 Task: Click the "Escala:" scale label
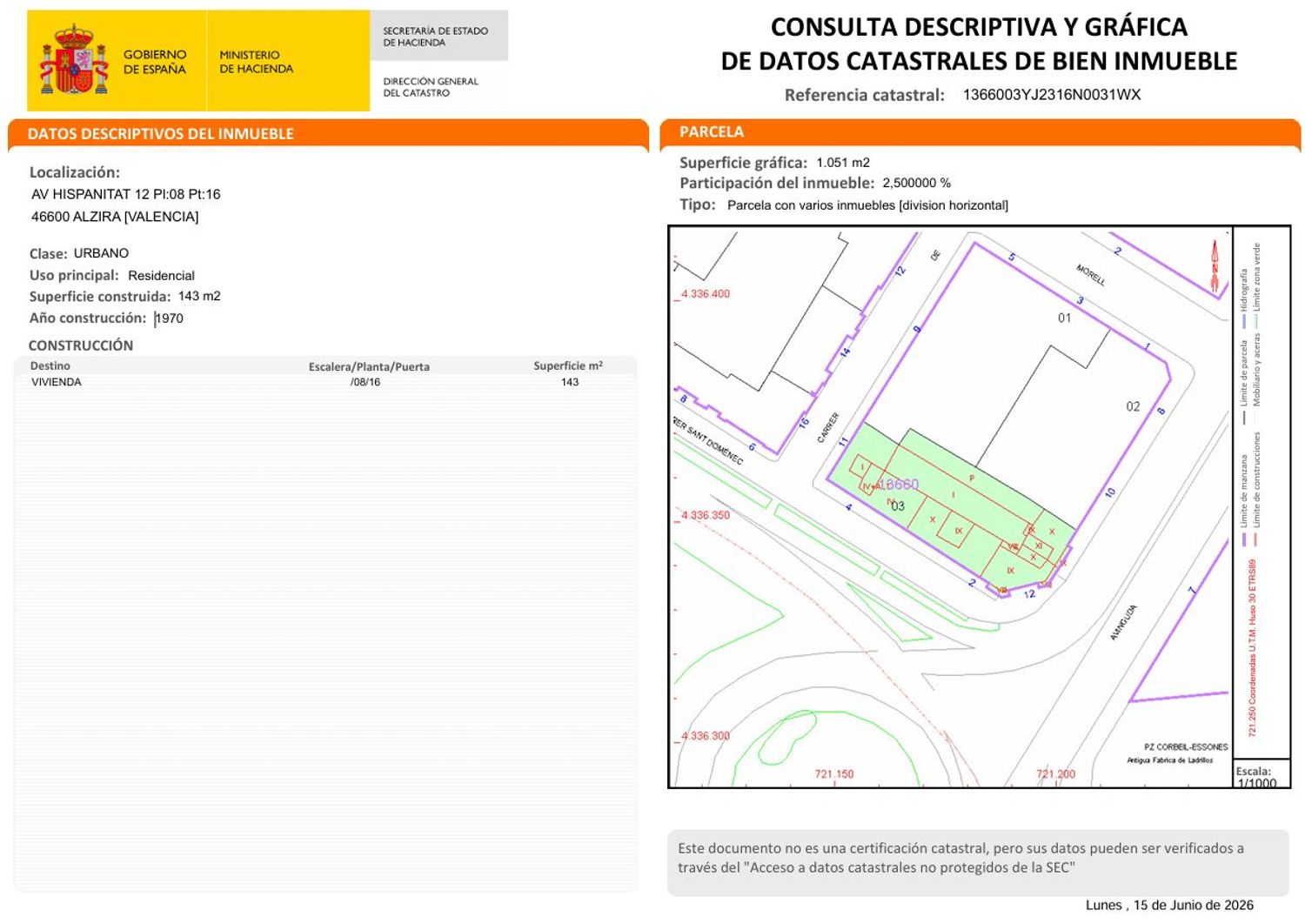(x=1254, y=771)
